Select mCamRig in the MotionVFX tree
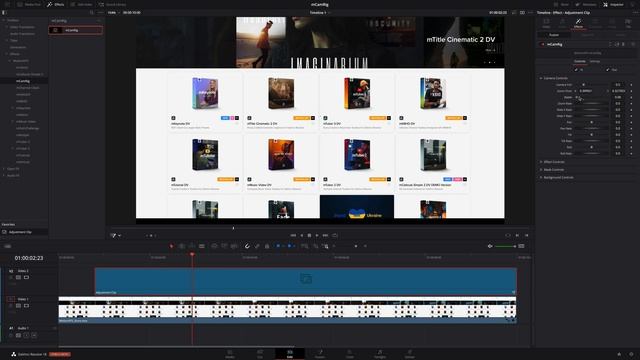The width and height of the screenshot is (640, 360). tap(23, 81)
